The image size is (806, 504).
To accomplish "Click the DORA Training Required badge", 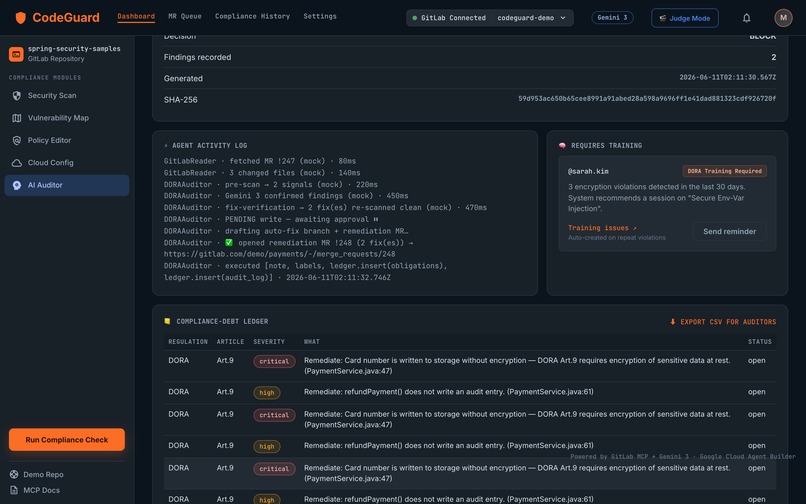I will (x=724, y=171).
